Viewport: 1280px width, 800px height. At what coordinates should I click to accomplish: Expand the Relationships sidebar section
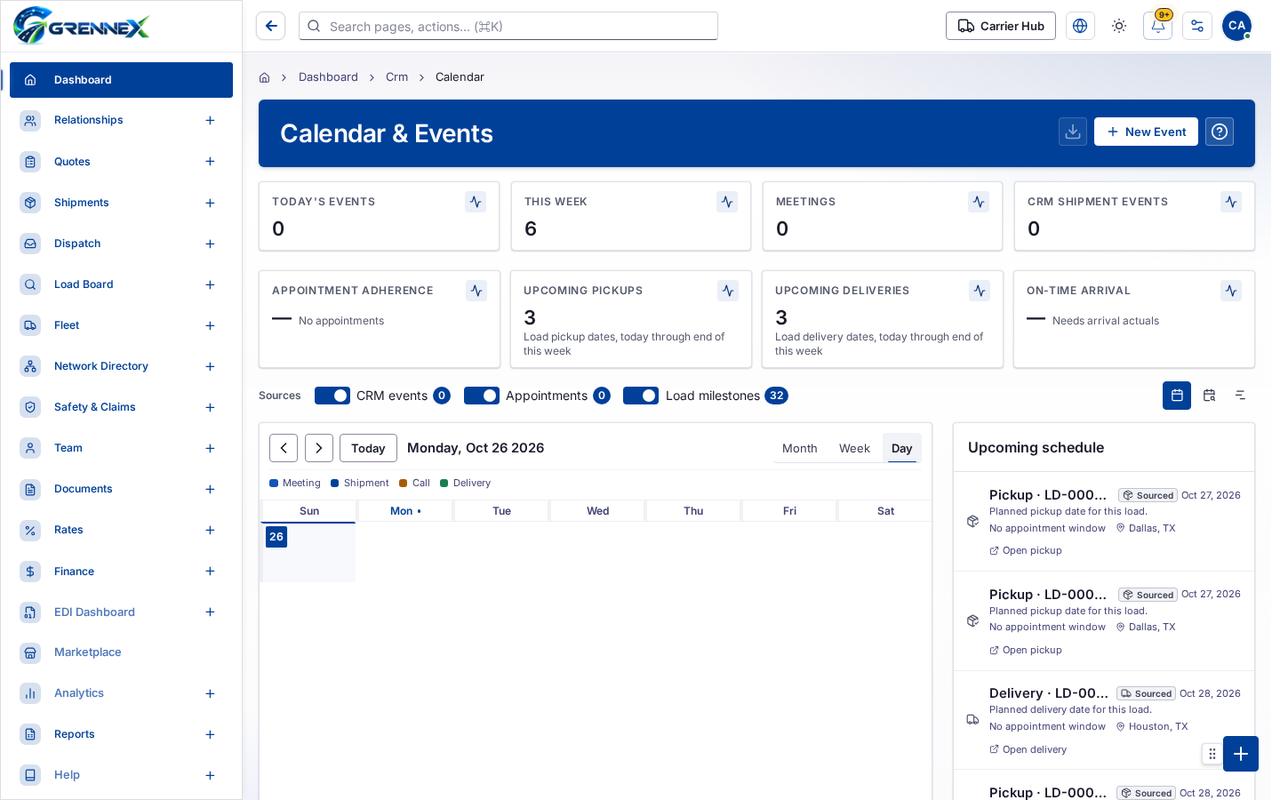pos(210,120)
